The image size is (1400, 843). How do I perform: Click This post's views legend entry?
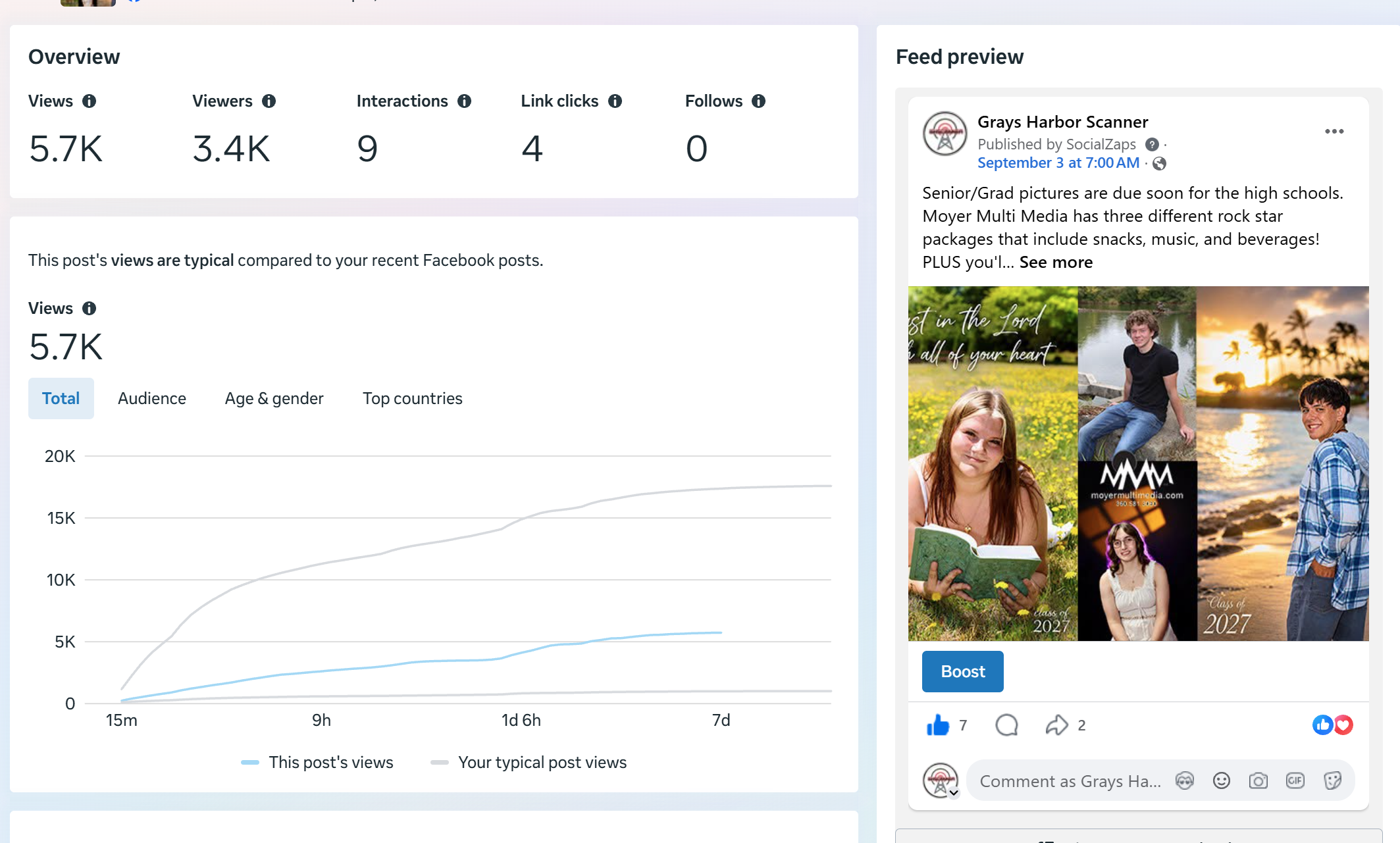coord(317,763)
